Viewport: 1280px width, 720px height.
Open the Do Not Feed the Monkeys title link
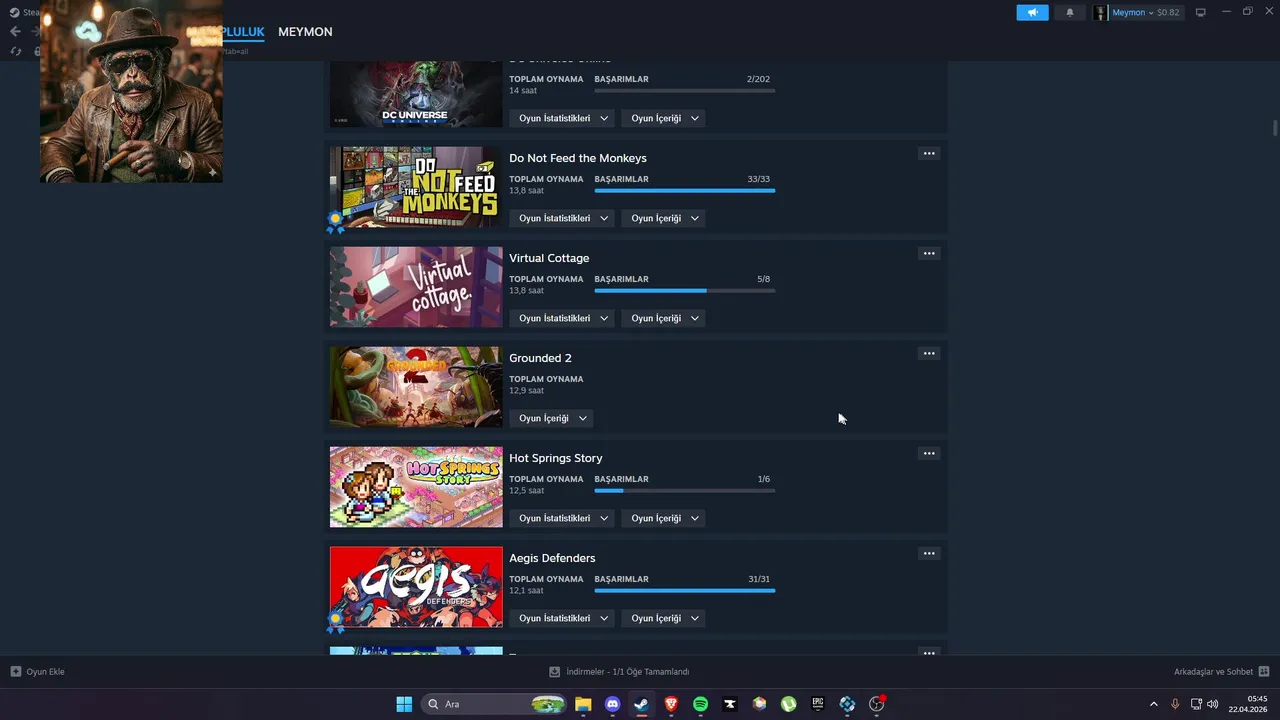(578, 158)
